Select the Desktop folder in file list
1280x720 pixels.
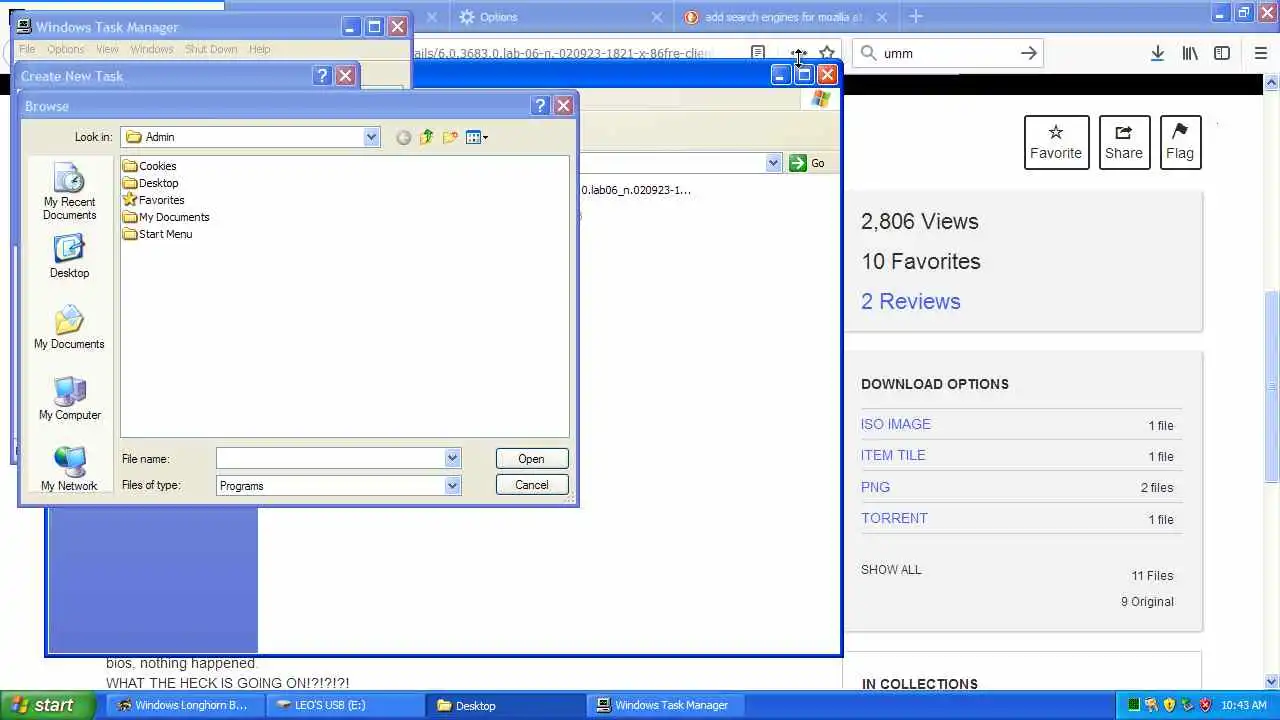click(150, 183)
